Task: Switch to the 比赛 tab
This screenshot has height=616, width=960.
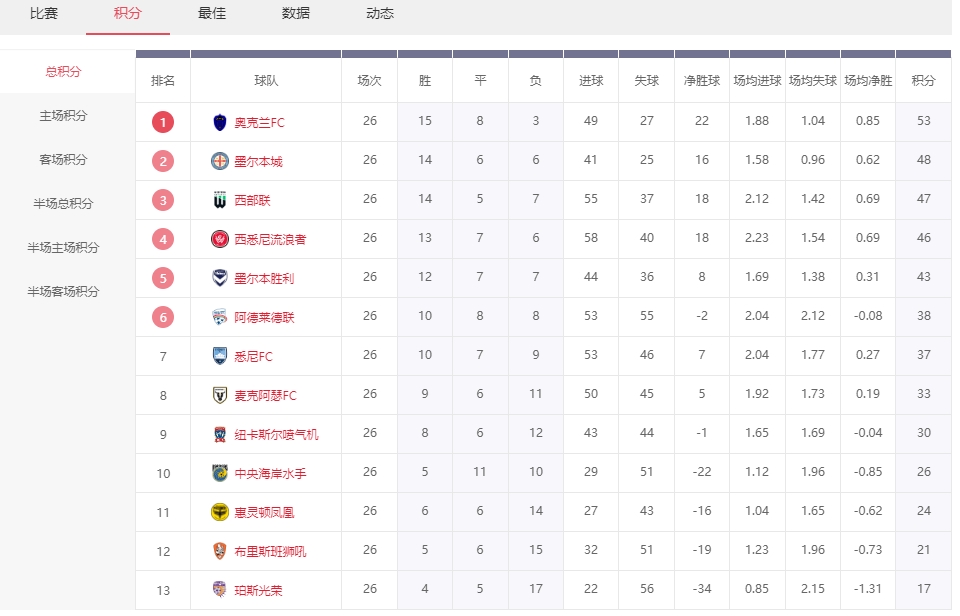Action: (44, 14)
